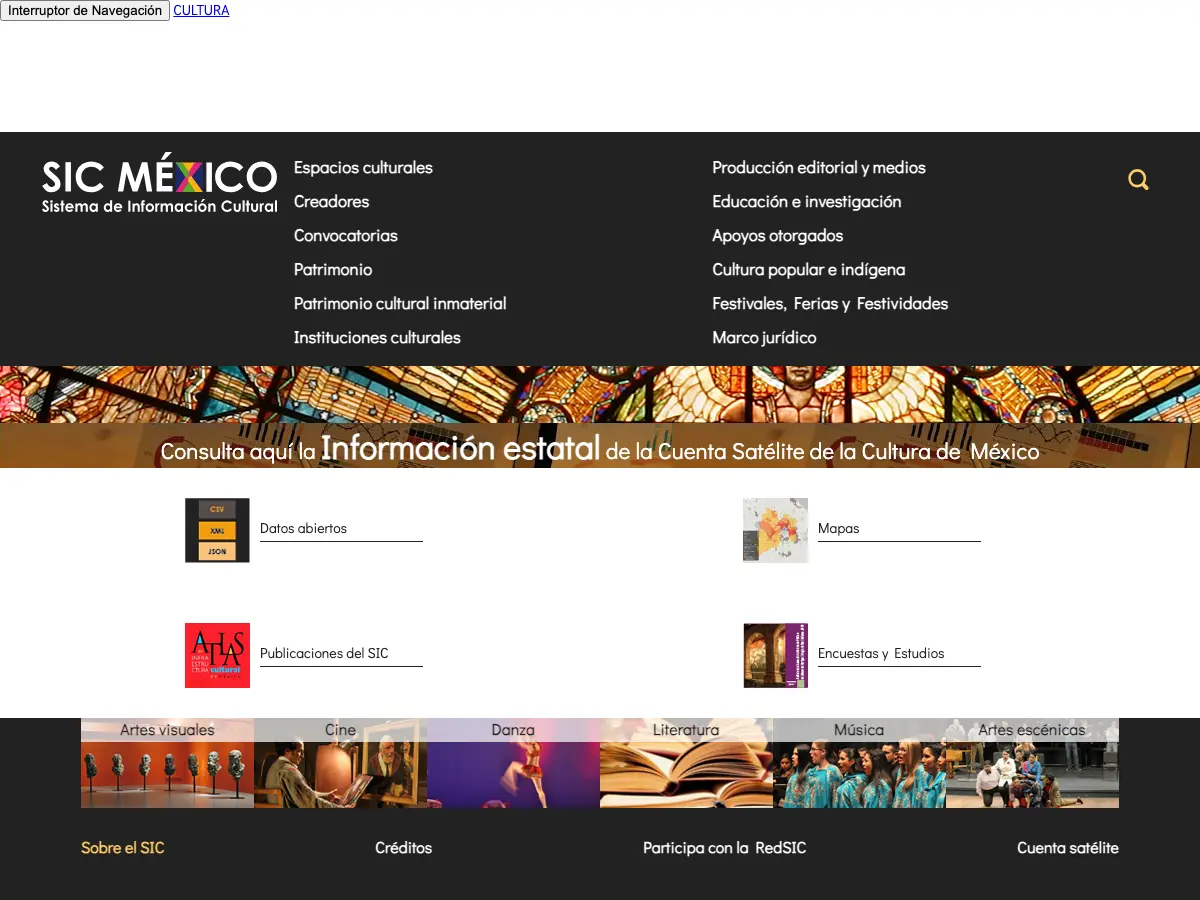Click the Datos abiertos CSV/XML/JSON icon

tap(217, 530)
